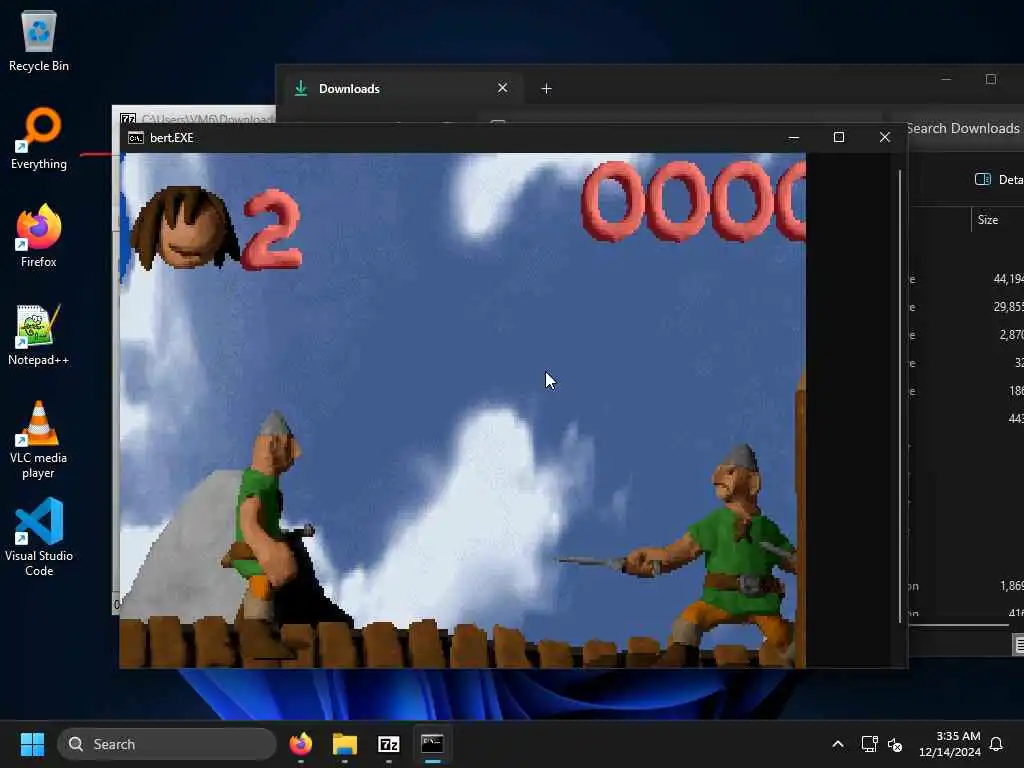This screenshot has height=768, width=1024.
Task: Open File Explorer from the taskbar
Action: click(x=345, y=744)
